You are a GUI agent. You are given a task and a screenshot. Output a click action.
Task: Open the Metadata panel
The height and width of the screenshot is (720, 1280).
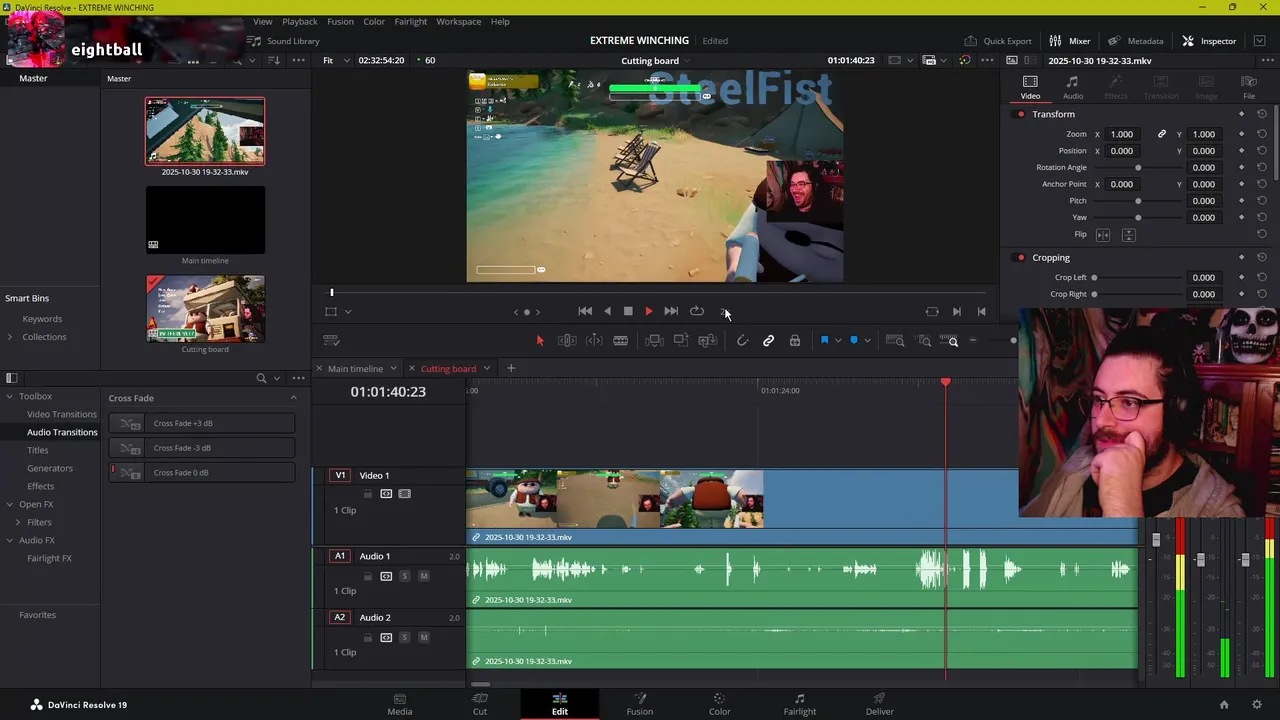click(x=1135, y=41)
